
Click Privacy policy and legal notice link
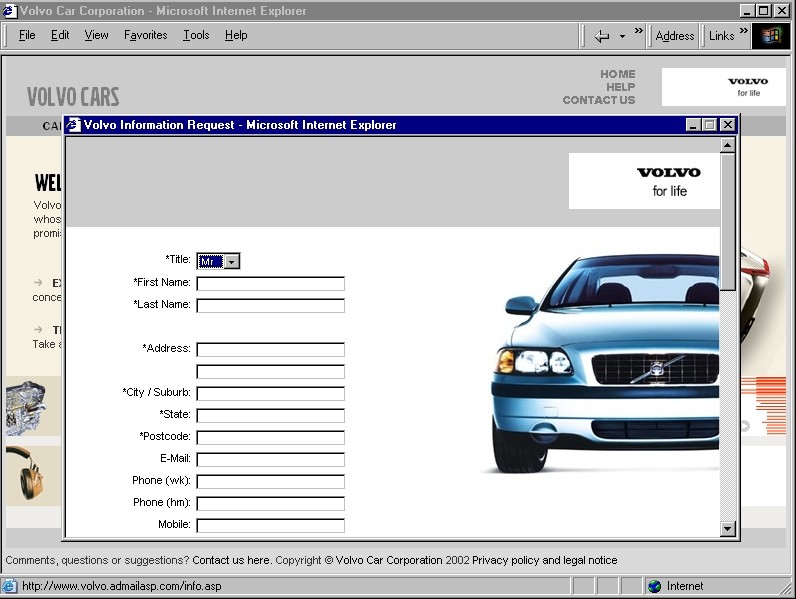[545, 560]
